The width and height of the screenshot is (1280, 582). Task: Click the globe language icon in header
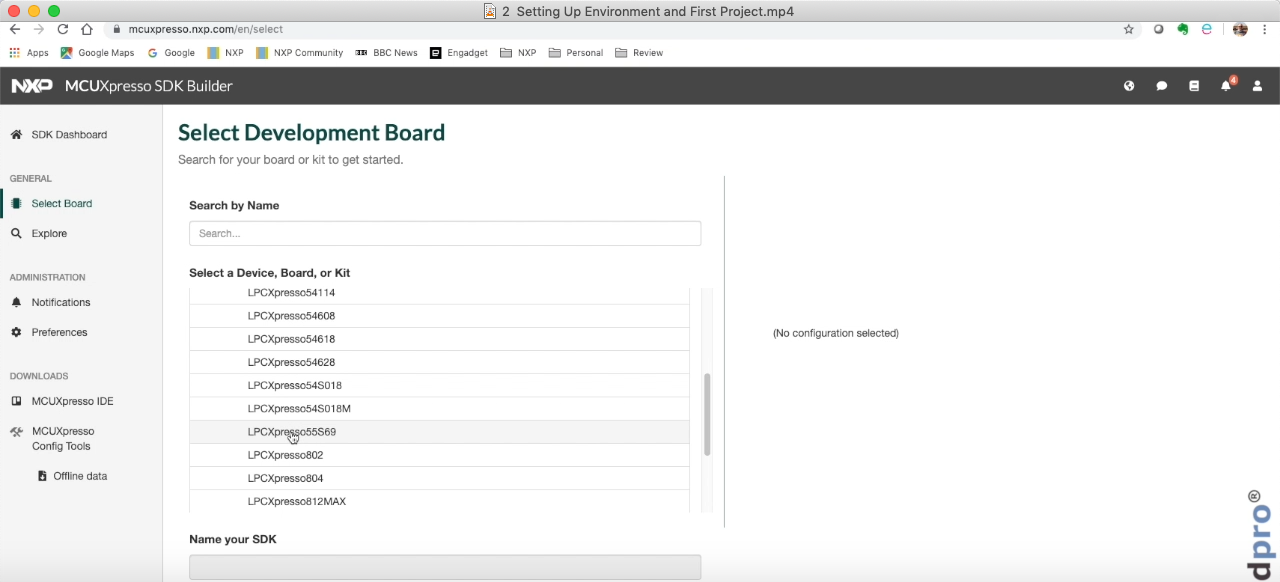[x=1129, y=86]
